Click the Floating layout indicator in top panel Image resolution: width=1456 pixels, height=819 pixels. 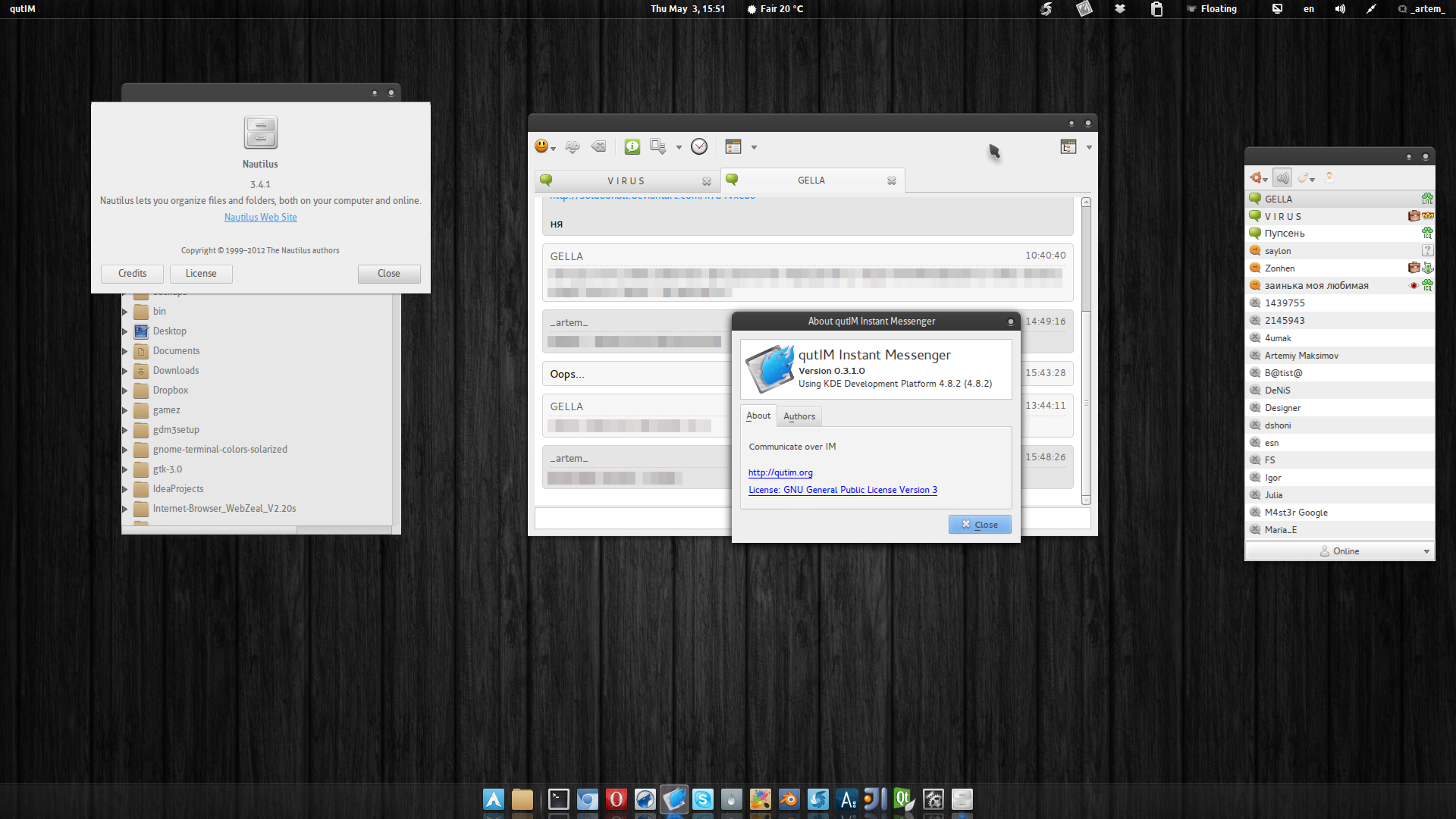pyautogui.click(x=1212, y=9)
